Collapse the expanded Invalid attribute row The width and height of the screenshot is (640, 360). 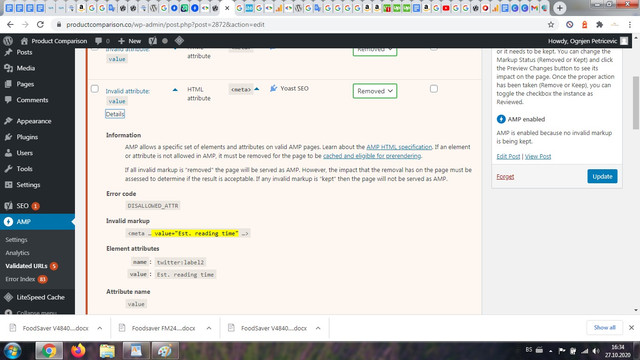point(175,90)
